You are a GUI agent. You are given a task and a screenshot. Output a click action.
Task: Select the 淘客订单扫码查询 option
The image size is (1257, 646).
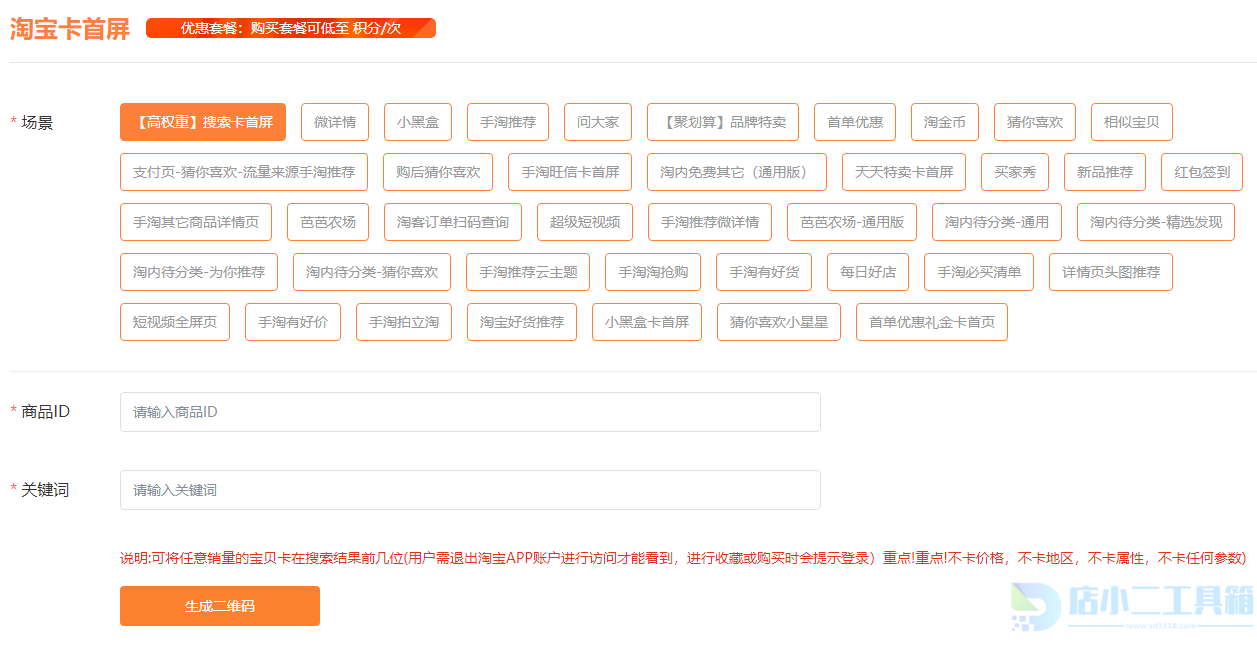(453, 222)
